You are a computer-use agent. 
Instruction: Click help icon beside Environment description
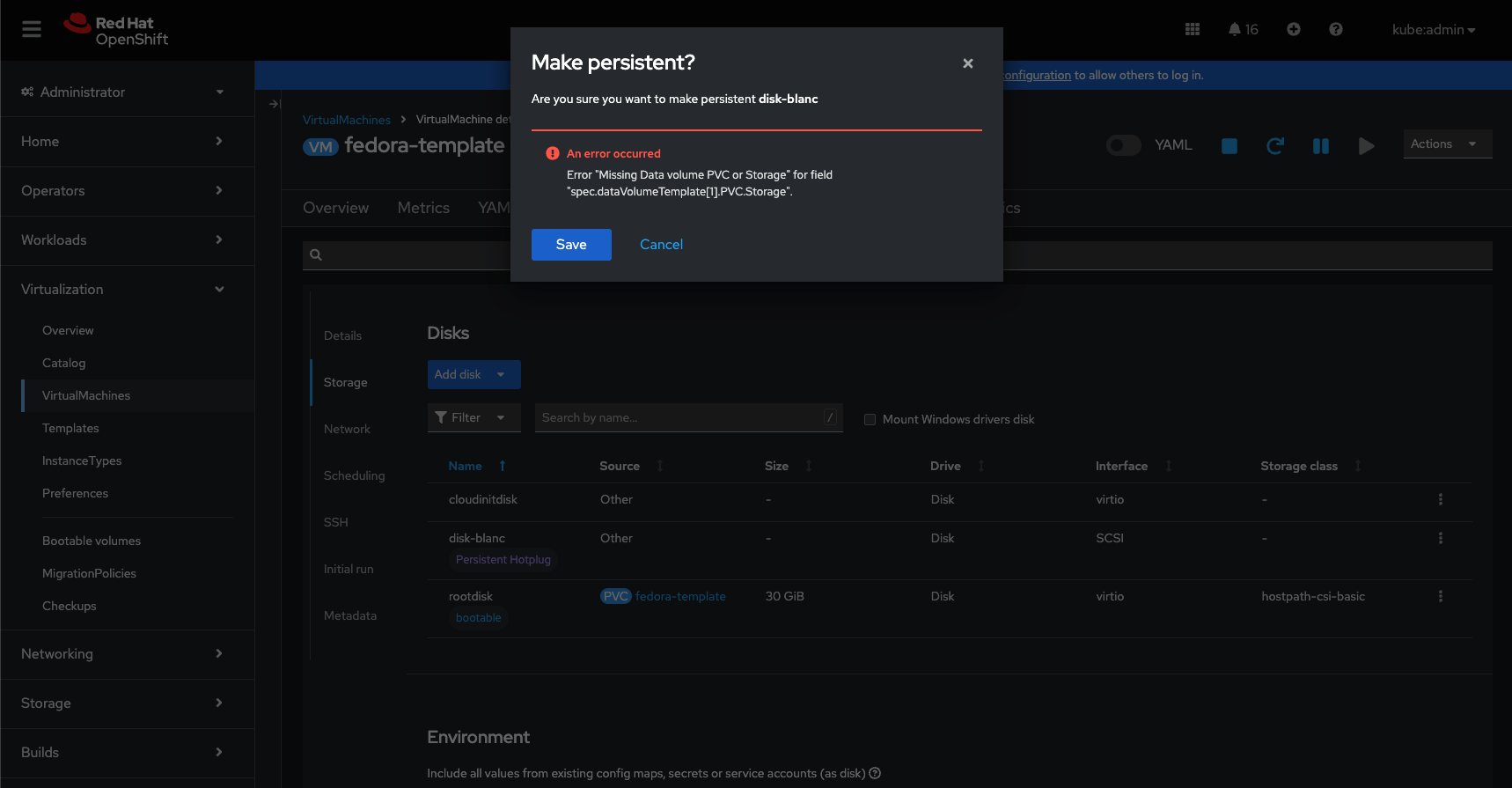tap(875, 773)
